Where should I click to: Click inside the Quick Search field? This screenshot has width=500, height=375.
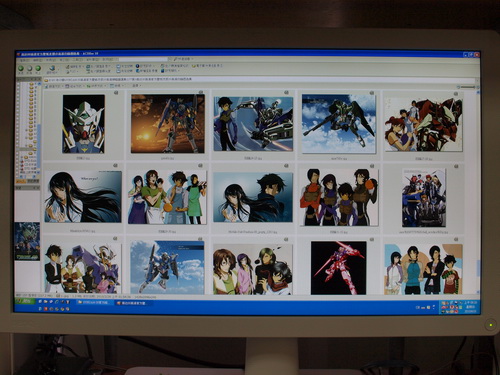(x=143, y=59)
